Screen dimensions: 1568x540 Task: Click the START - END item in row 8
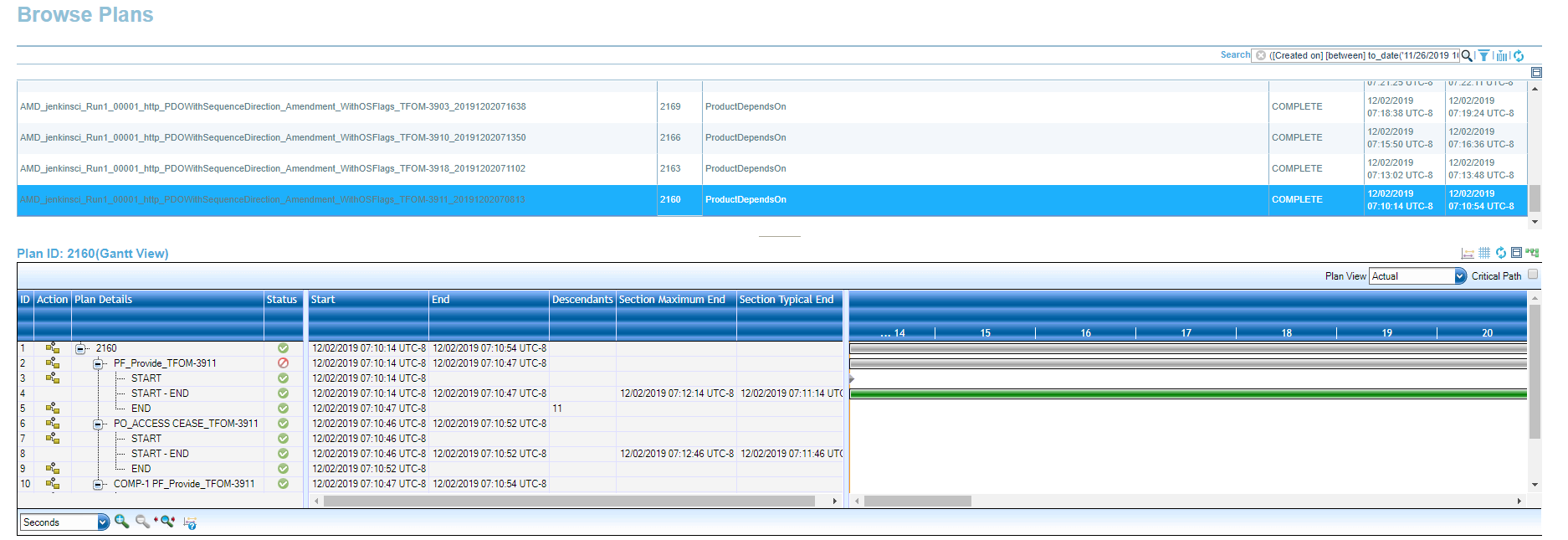[160, 454]
